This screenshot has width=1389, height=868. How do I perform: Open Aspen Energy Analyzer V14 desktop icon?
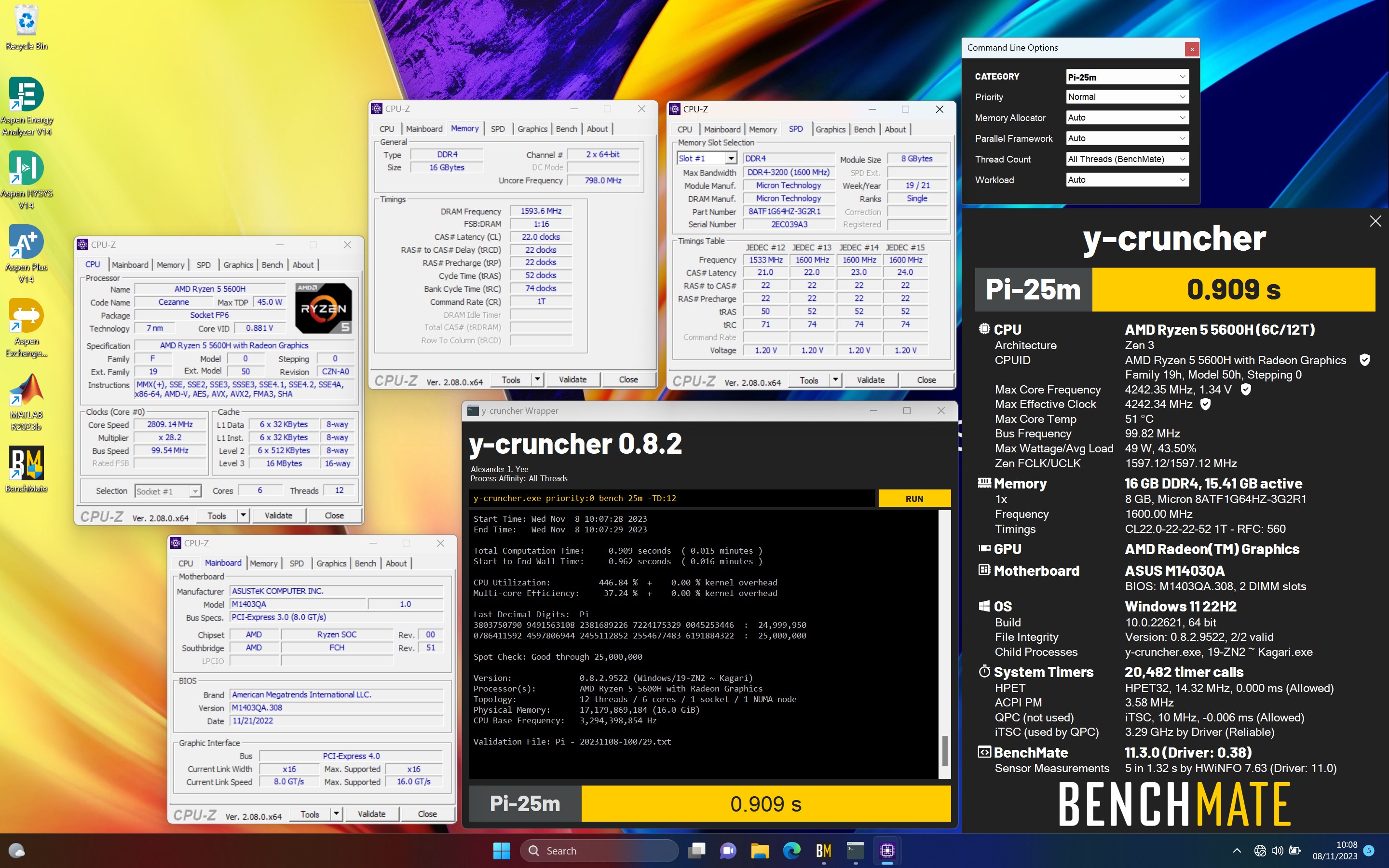(x=27, y=106)
